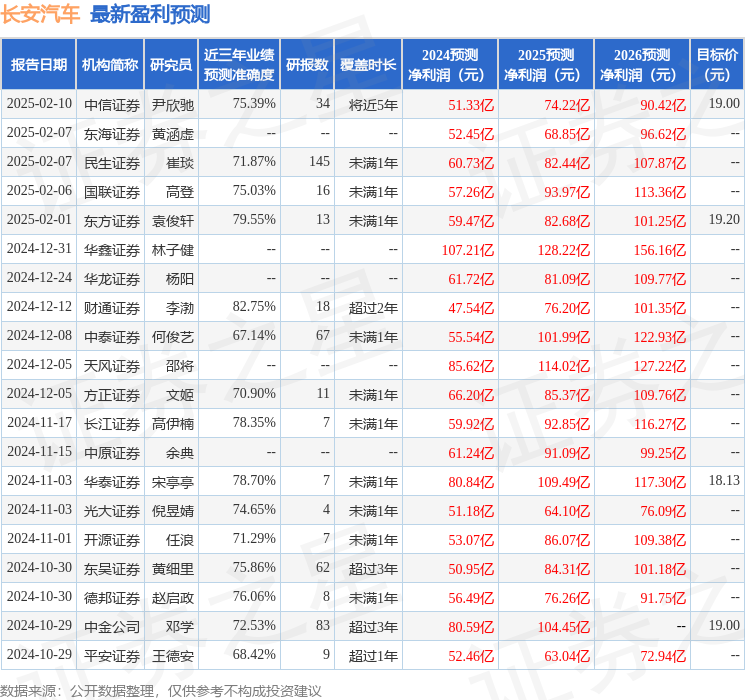
Task: Select analyst 黄涵虚
Action: pos(172,134)
